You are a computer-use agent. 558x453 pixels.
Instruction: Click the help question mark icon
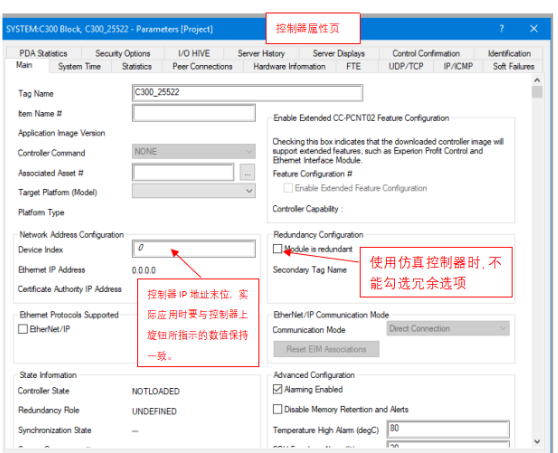(502, 29)
